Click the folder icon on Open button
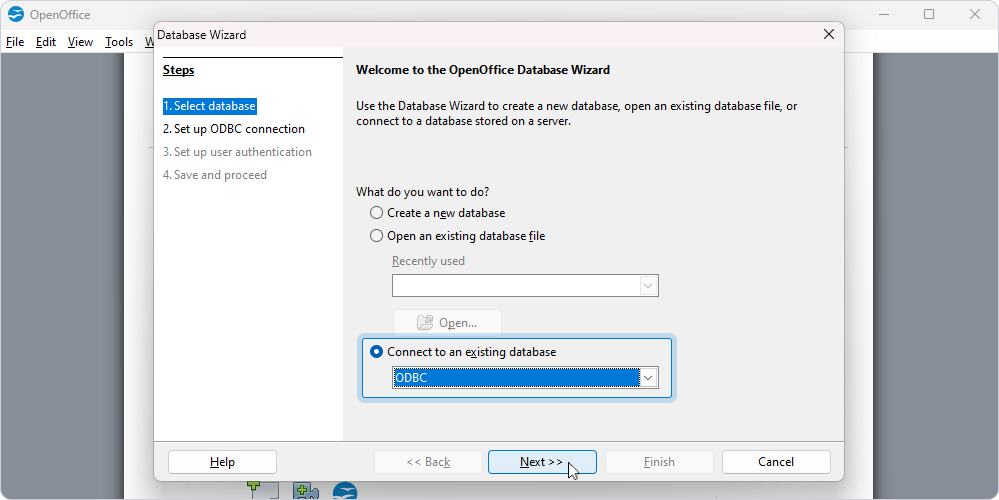 pyautogui.click(x=425, y=323)
